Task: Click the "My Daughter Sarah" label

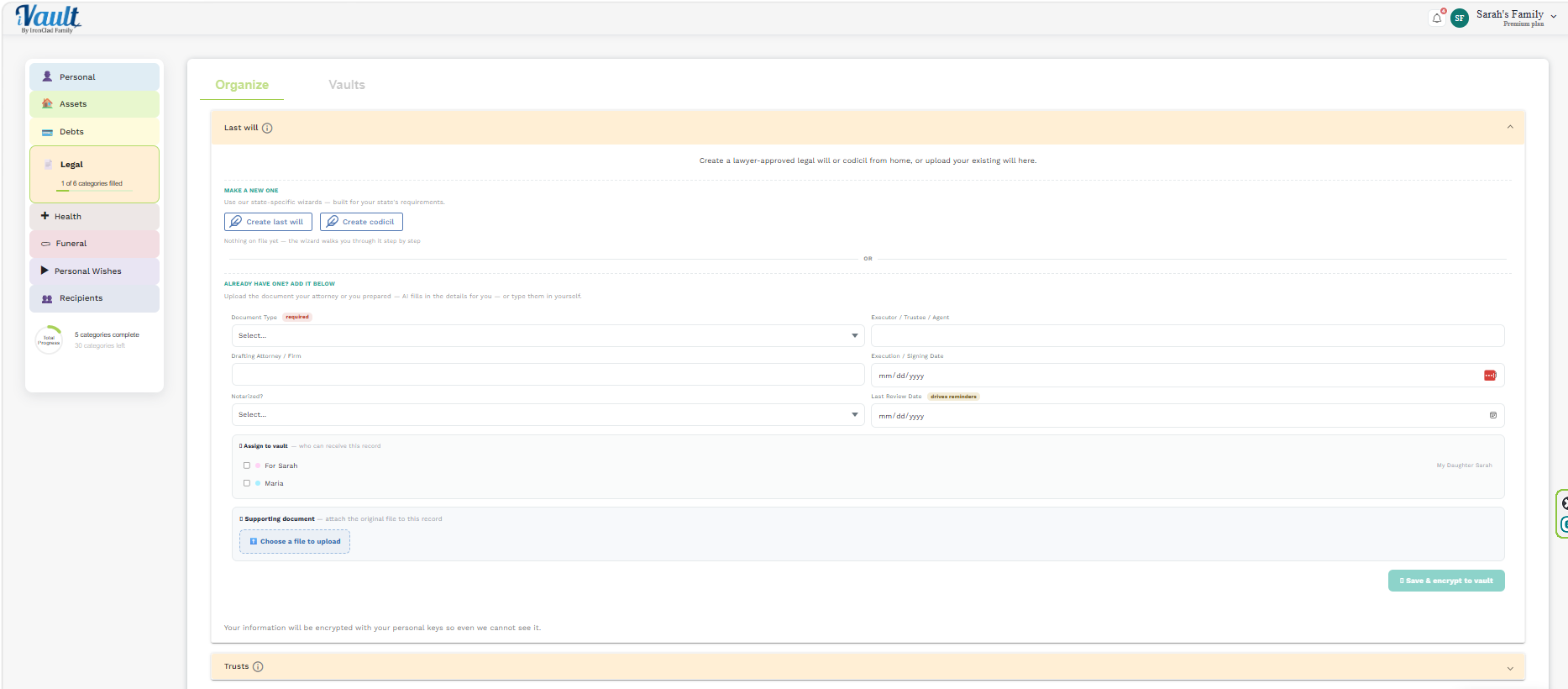Action: pyautogui.click(x=1464, y=465)
